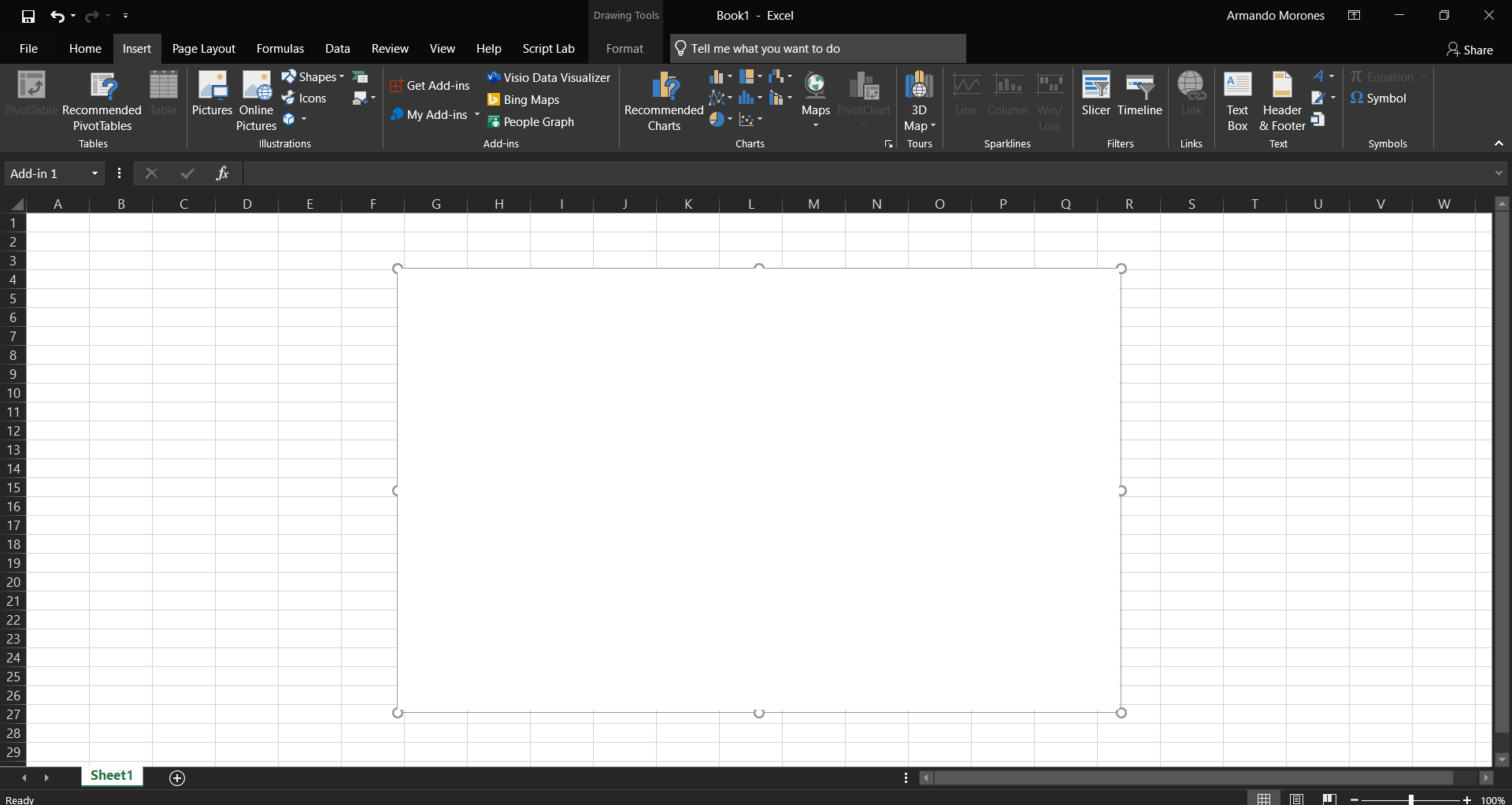Screen dimensions: 1512x805
Task: Open the Data ribbon tab
Action: coord(337,49)
